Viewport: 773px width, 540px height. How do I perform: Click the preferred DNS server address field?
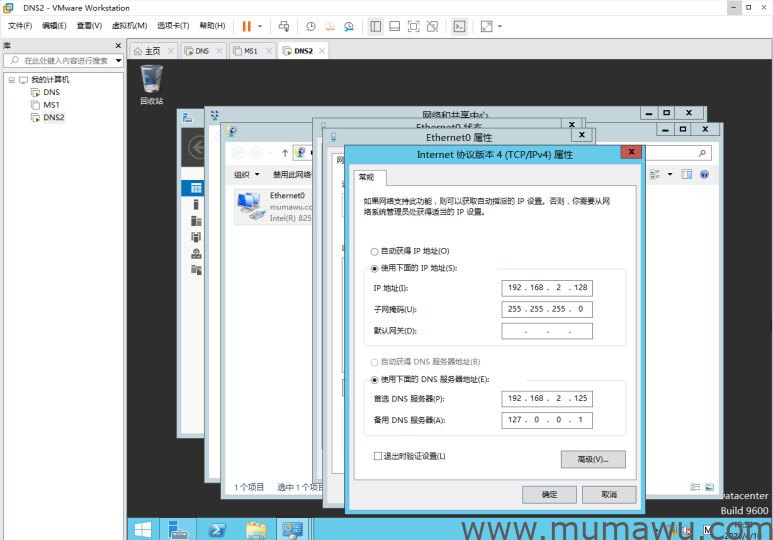(547, 398)
